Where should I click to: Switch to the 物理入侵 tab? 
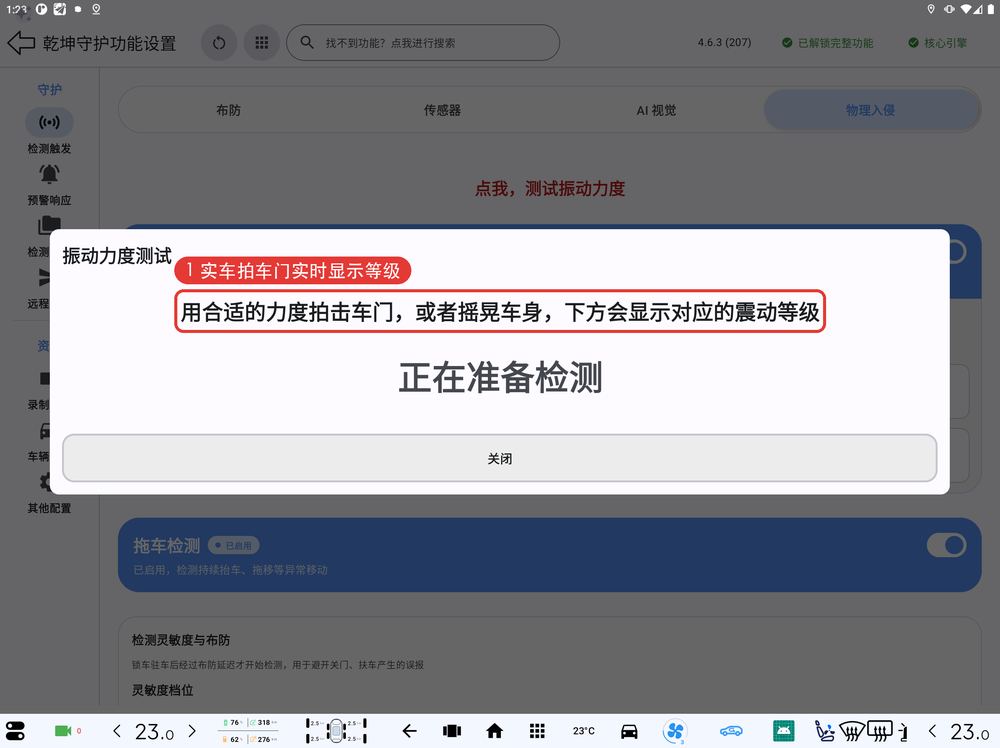click(x=871, y=110)
